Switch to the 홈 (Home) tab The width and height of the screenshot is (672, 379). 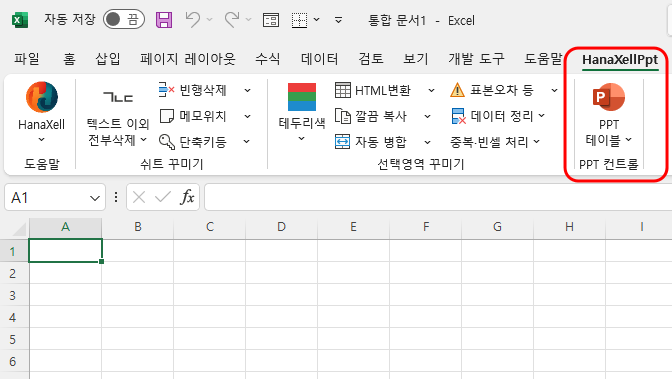(x=69, y=59)
